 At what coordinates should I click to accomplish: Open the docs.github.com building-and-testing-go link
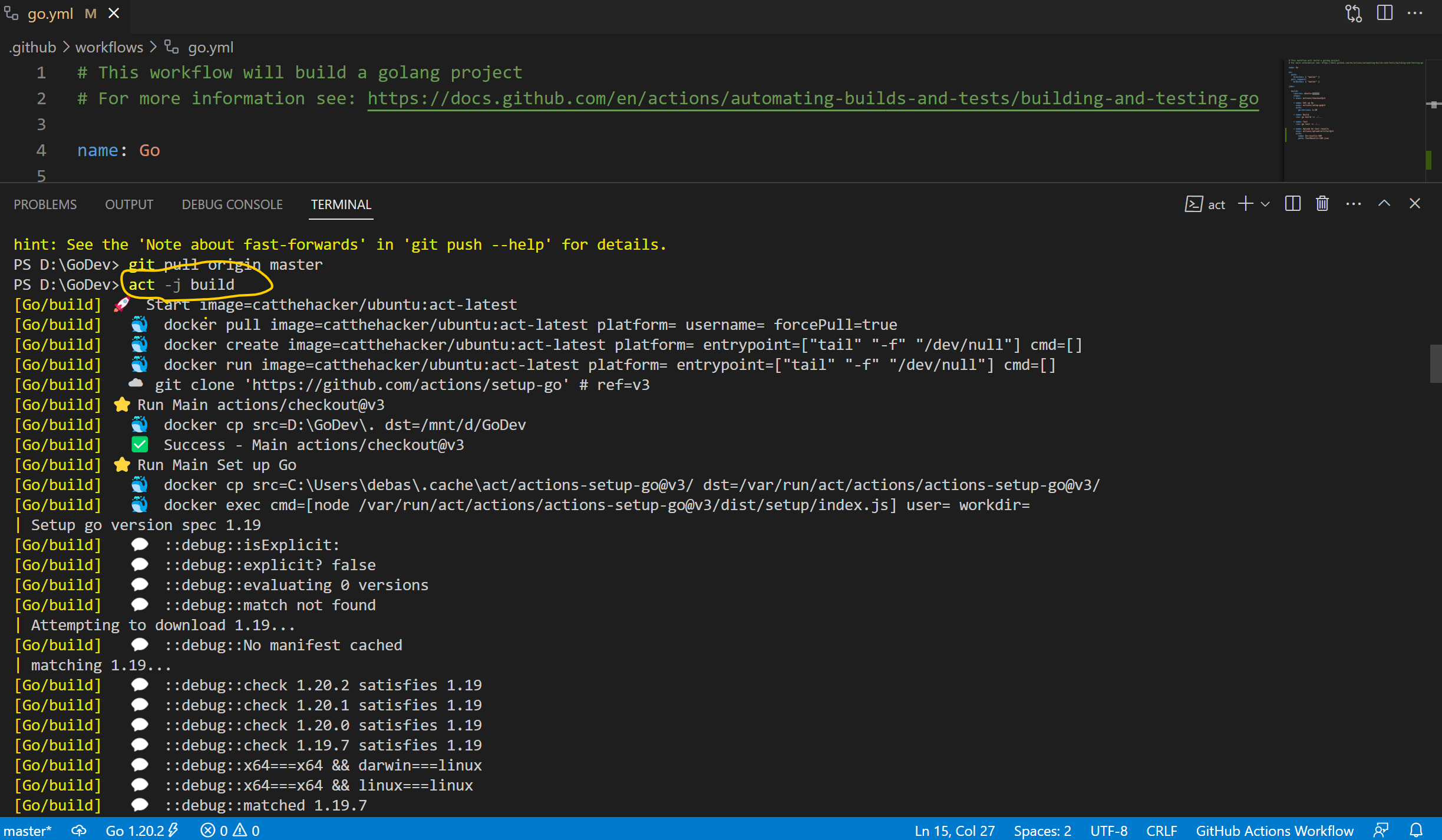point(813,98)
